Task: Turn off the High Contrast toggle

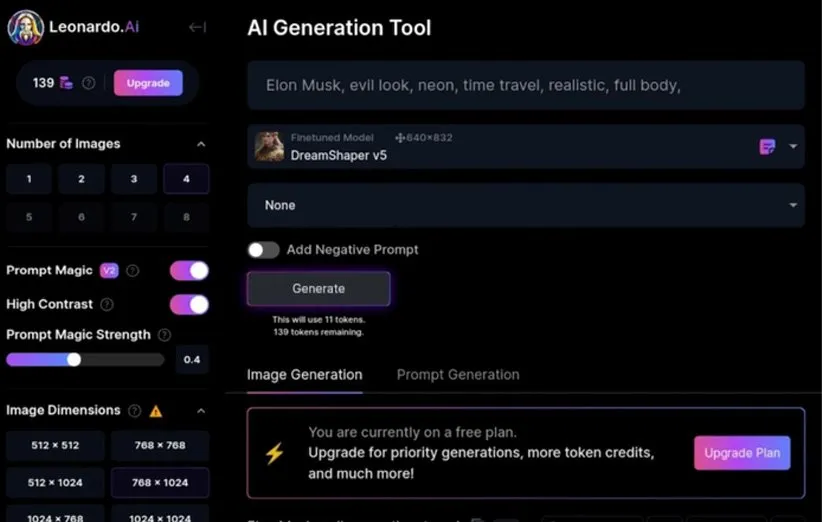Action: (x=189, y=304)
